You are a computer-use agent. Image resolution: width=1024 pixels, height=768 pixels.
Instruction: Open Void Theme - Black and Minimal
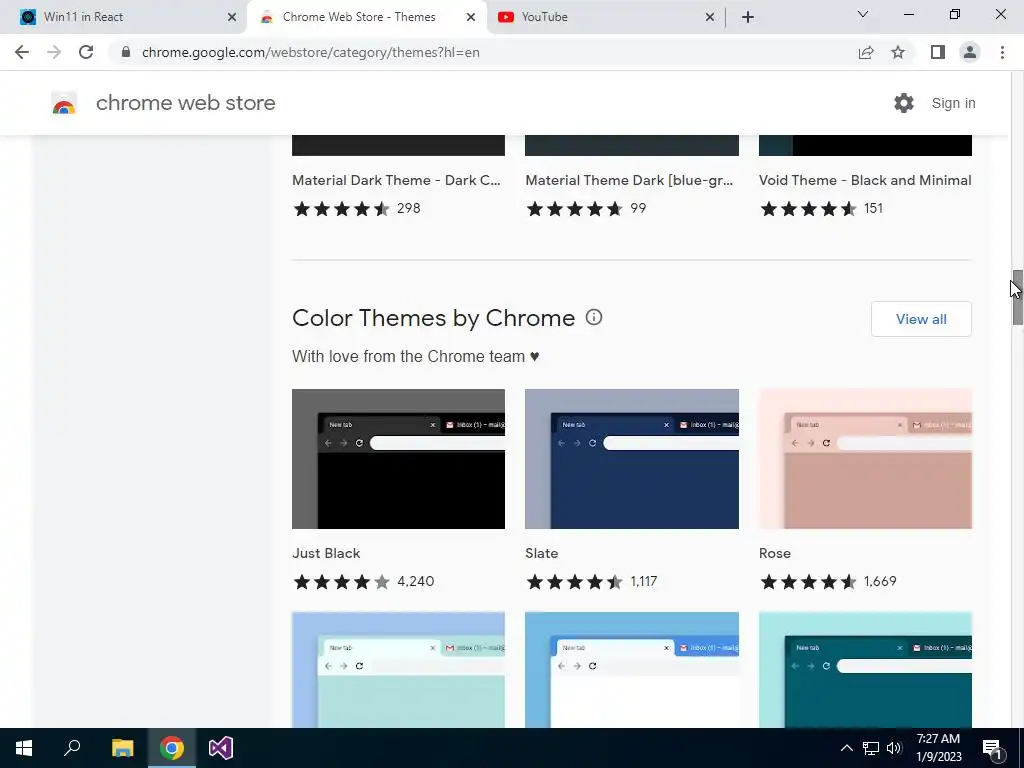tap(865, 180)
